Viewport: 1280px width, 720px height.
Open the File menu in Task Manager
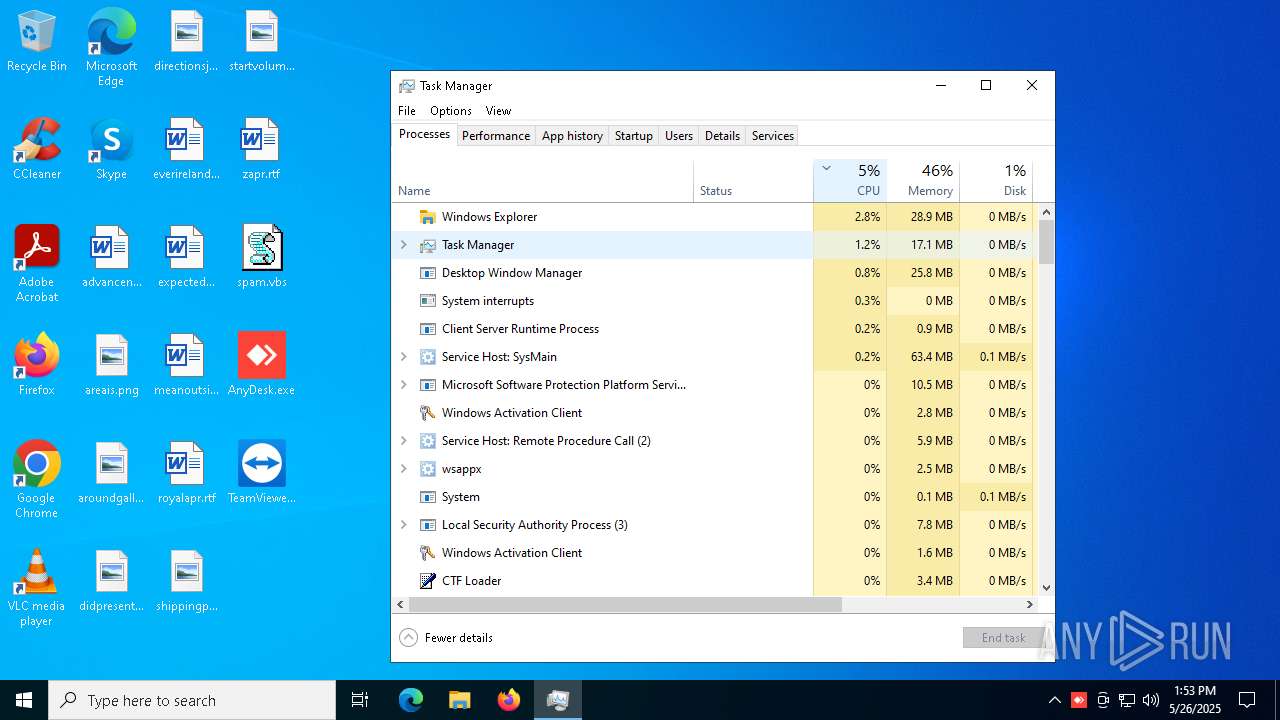click(x=407, y=111)
